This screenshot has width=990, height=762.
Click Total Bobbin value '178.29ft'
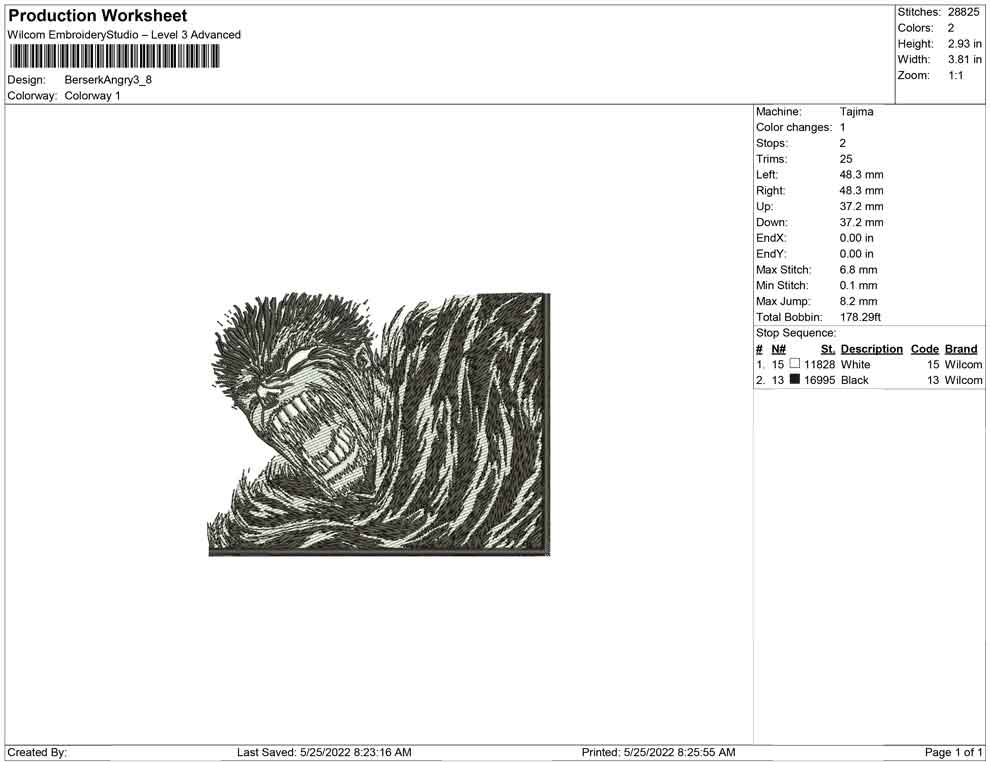[860, 317]
